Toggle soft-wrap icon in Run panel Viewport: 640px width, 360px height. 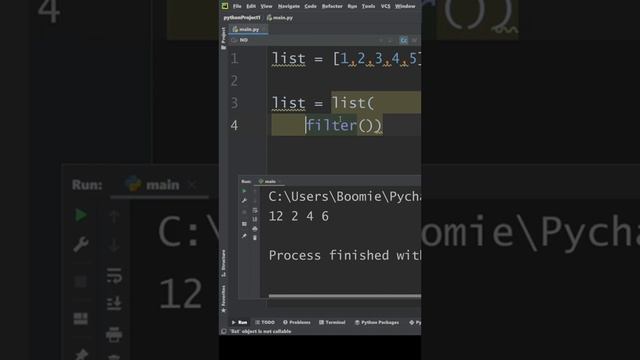pos(255,211)
